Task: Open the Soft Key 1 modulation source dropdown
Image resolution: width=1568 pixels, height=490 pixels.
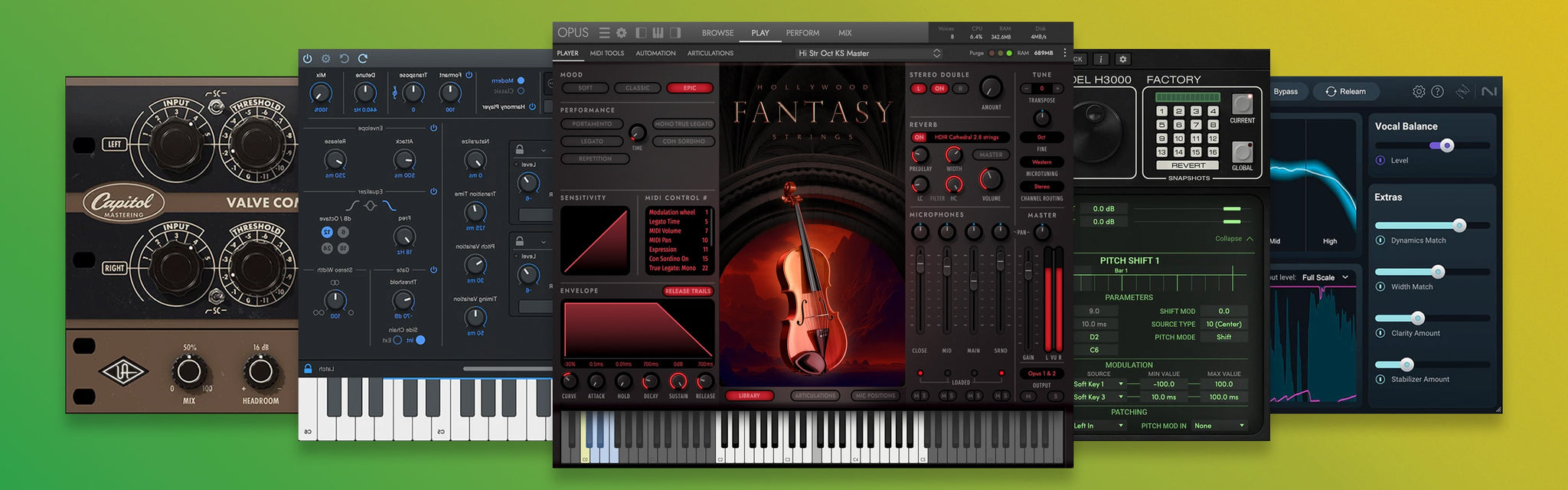Action: pyautogui.click(x=1099, y=384)
